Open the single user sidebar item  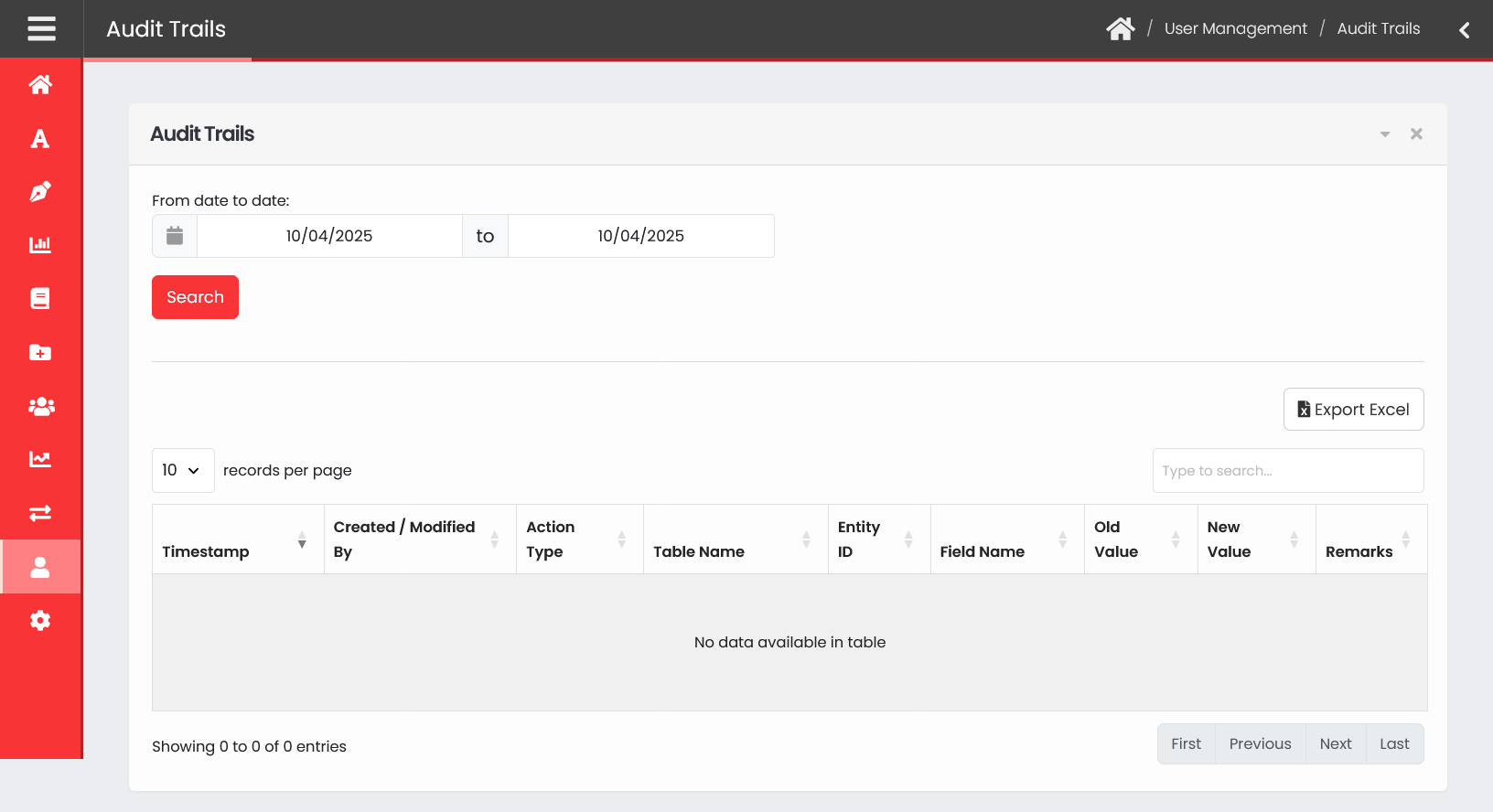[x=40, y=567]
